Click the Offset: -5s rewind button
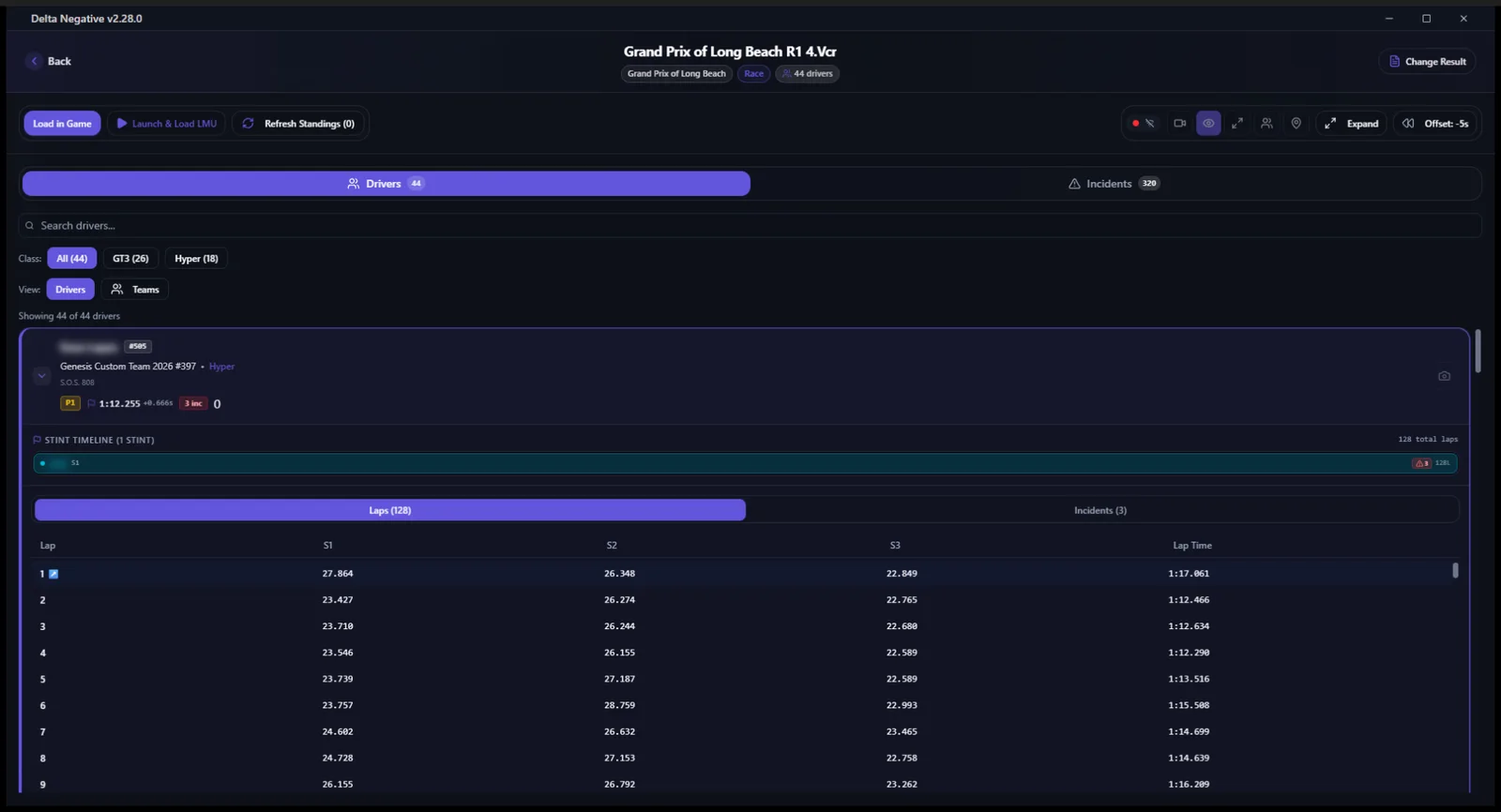The image size is (1501, 812). click(x=1435, y=124)
